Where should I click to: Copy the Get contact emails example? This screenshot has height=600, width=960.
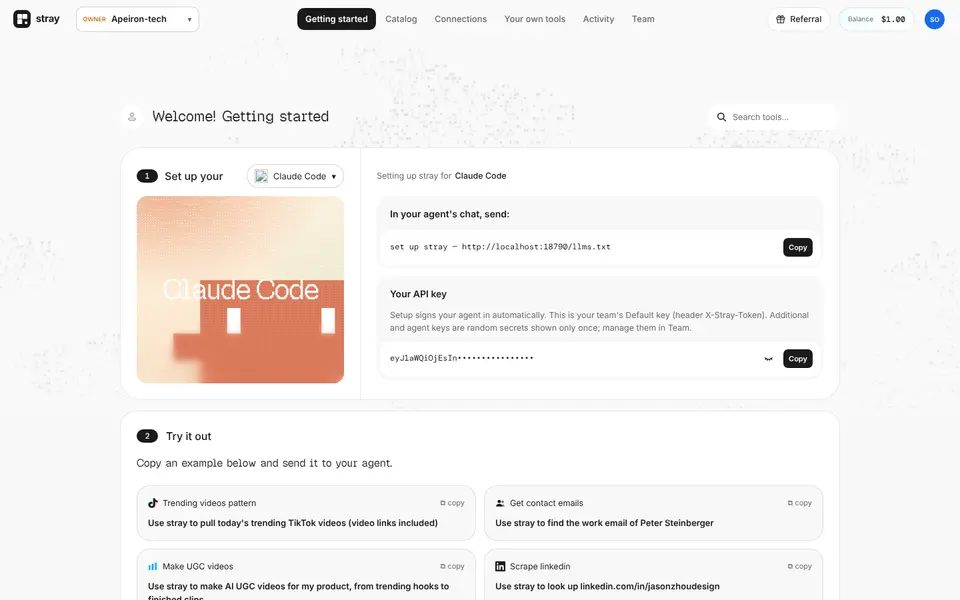pyautogui.click(x=800, y=503)
